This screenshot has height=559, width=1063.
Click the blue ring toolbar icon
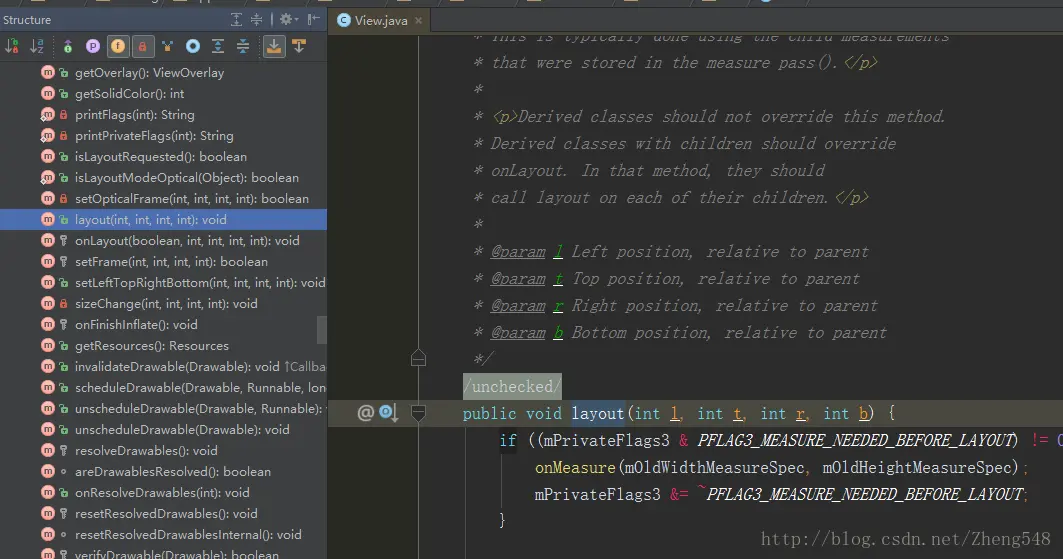pos(193,46)
